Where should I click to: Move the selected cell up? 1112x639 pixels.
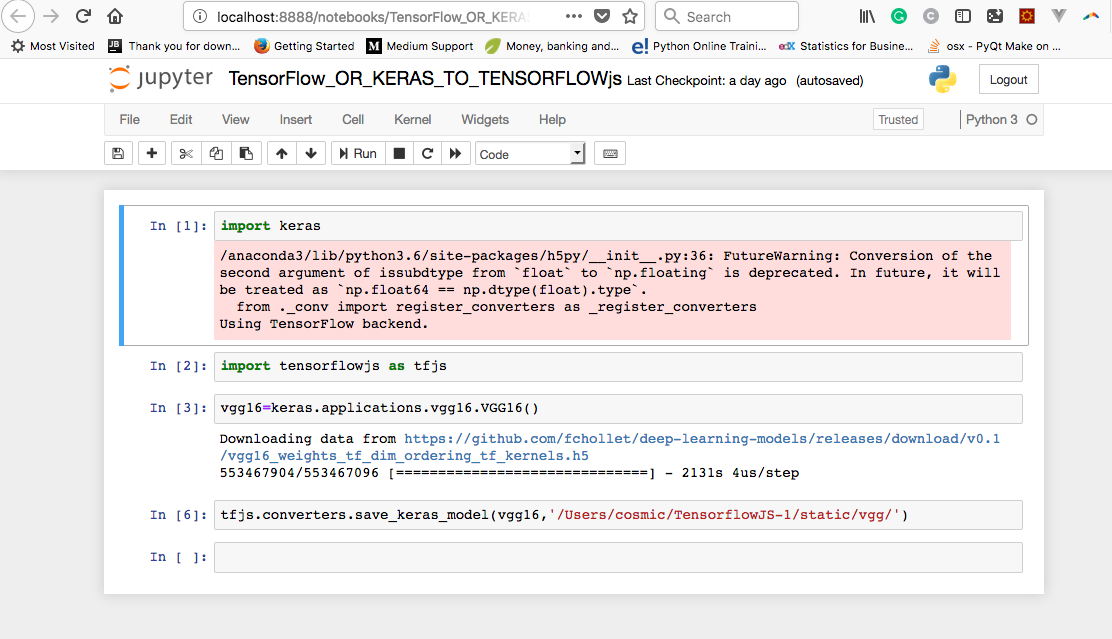(282, 153)
